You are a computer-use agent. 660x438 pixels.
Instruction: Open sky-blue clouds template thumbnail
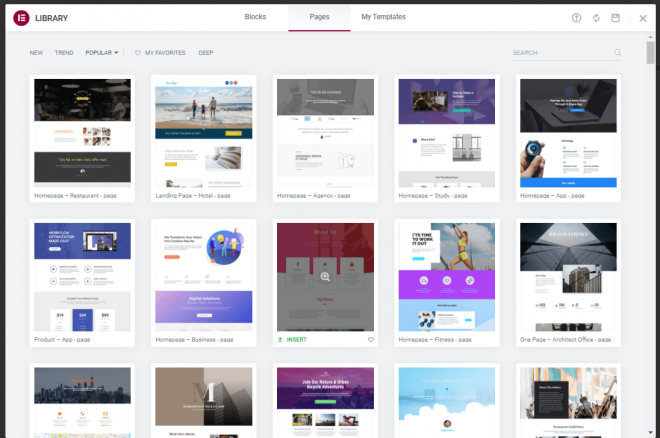click(447, 403)
